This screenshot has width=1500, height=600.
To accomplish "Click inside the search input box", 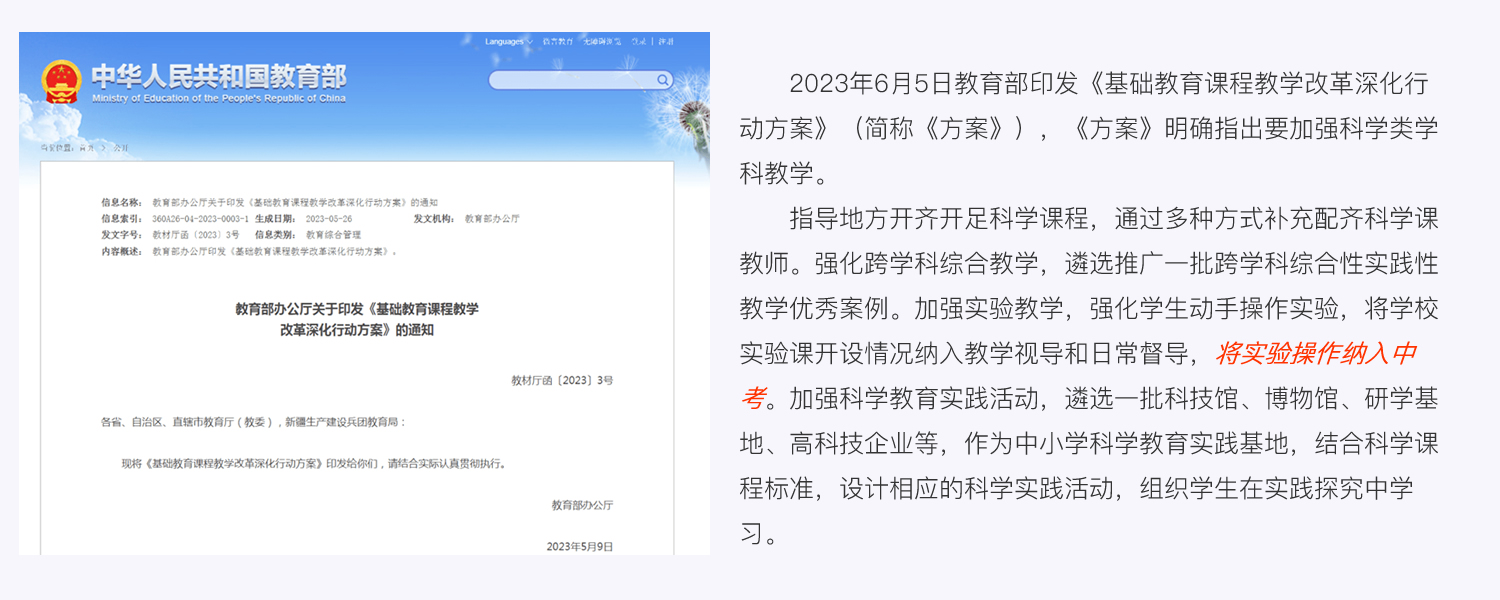I will click(570, 78).
